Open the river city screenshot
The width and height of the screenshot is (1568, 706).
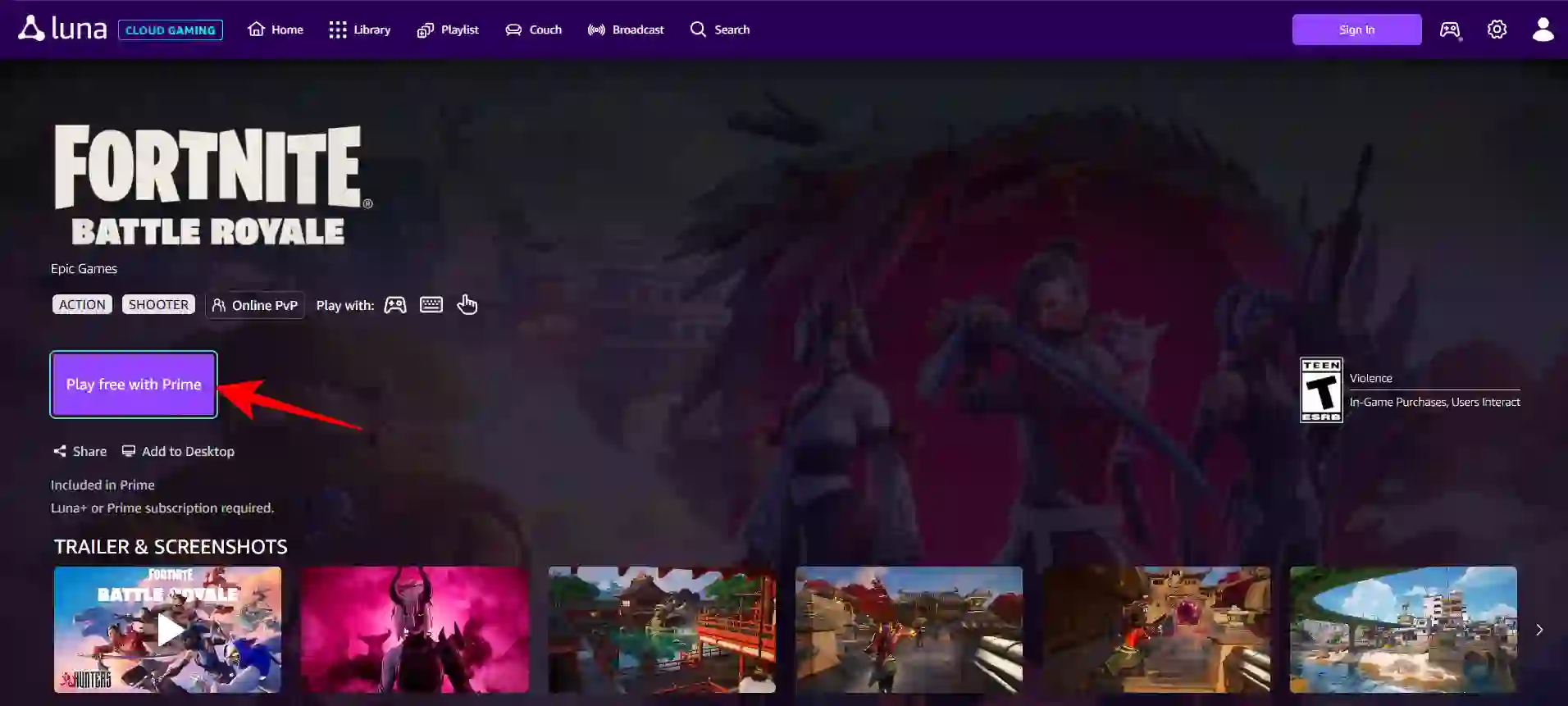(x=1403, y=630)
